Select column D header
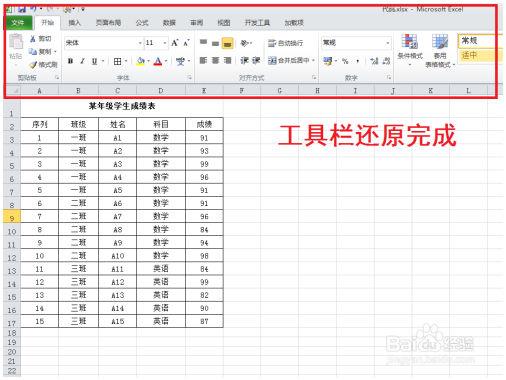This screenshot has height=380, width=506. pyautogui.click(x=161, y=90)
